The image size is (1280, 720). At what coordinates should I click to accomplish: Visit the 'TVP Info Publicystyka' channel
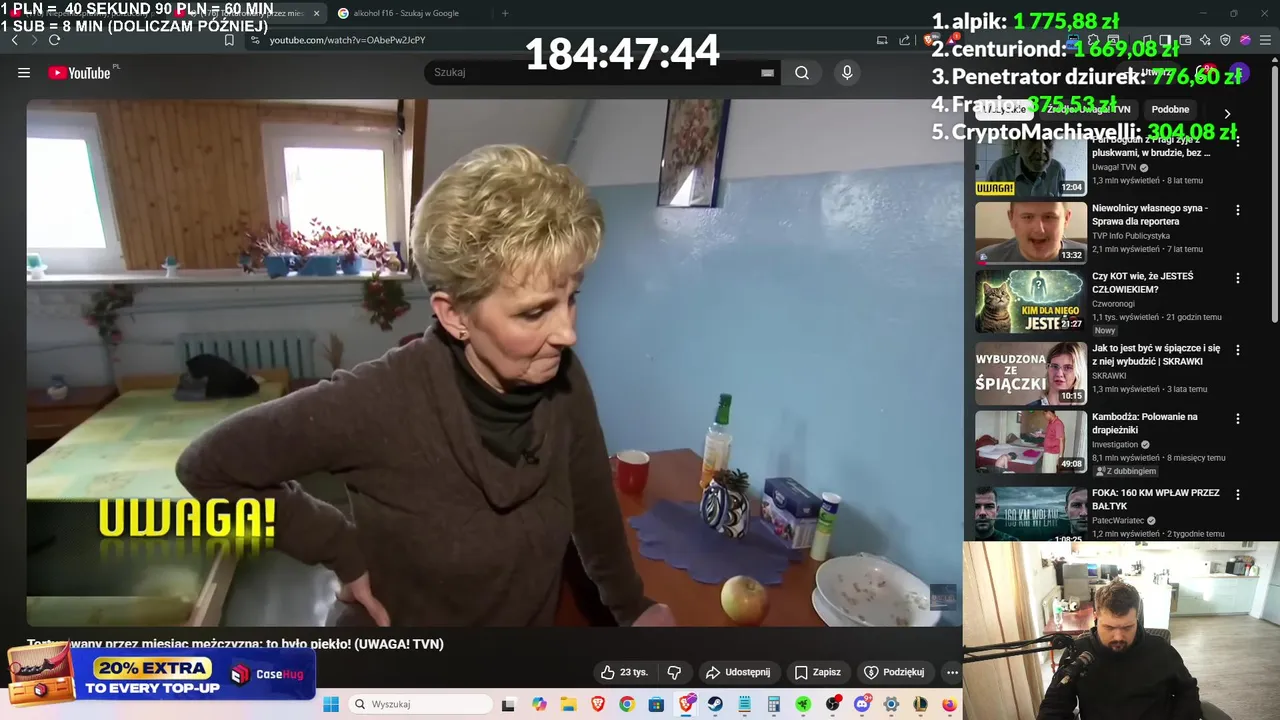click(1131, 236)
